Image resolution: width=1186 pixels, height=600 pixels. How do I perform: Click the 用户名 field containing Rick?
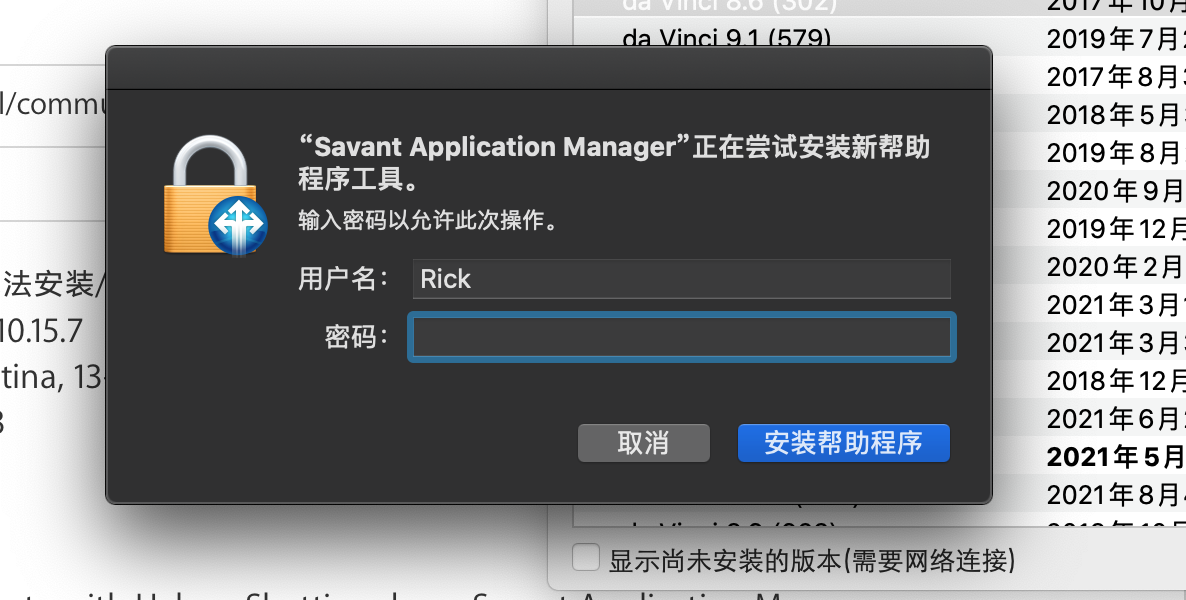coord(681,279)
